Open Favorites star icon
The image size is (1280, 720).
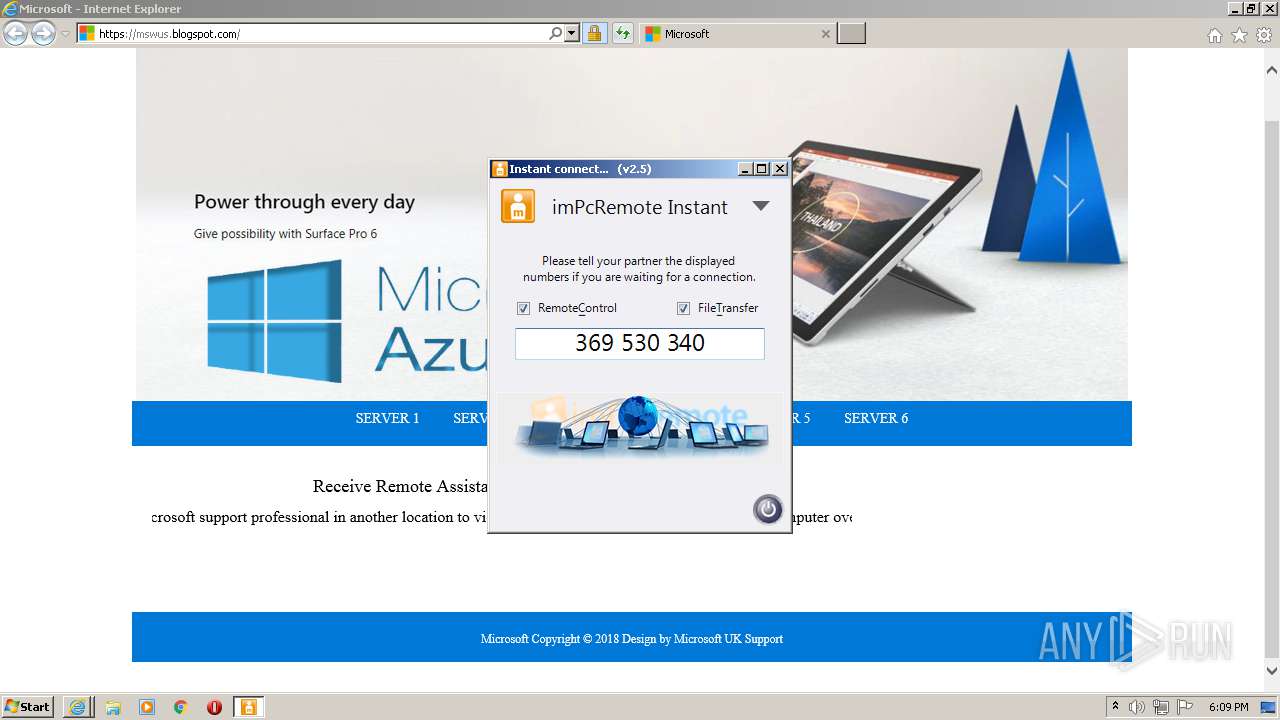(x=1239, y=35)
